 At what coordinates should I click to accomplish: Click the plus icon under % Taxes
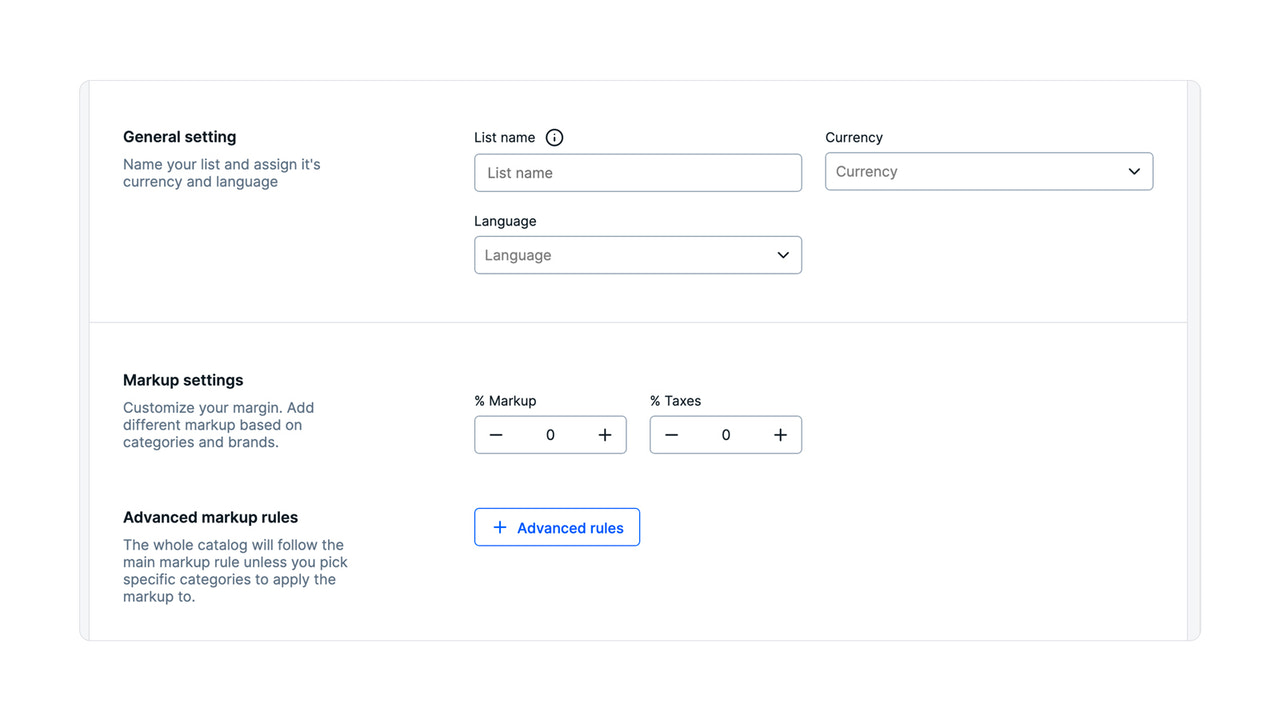coord(780,434)
